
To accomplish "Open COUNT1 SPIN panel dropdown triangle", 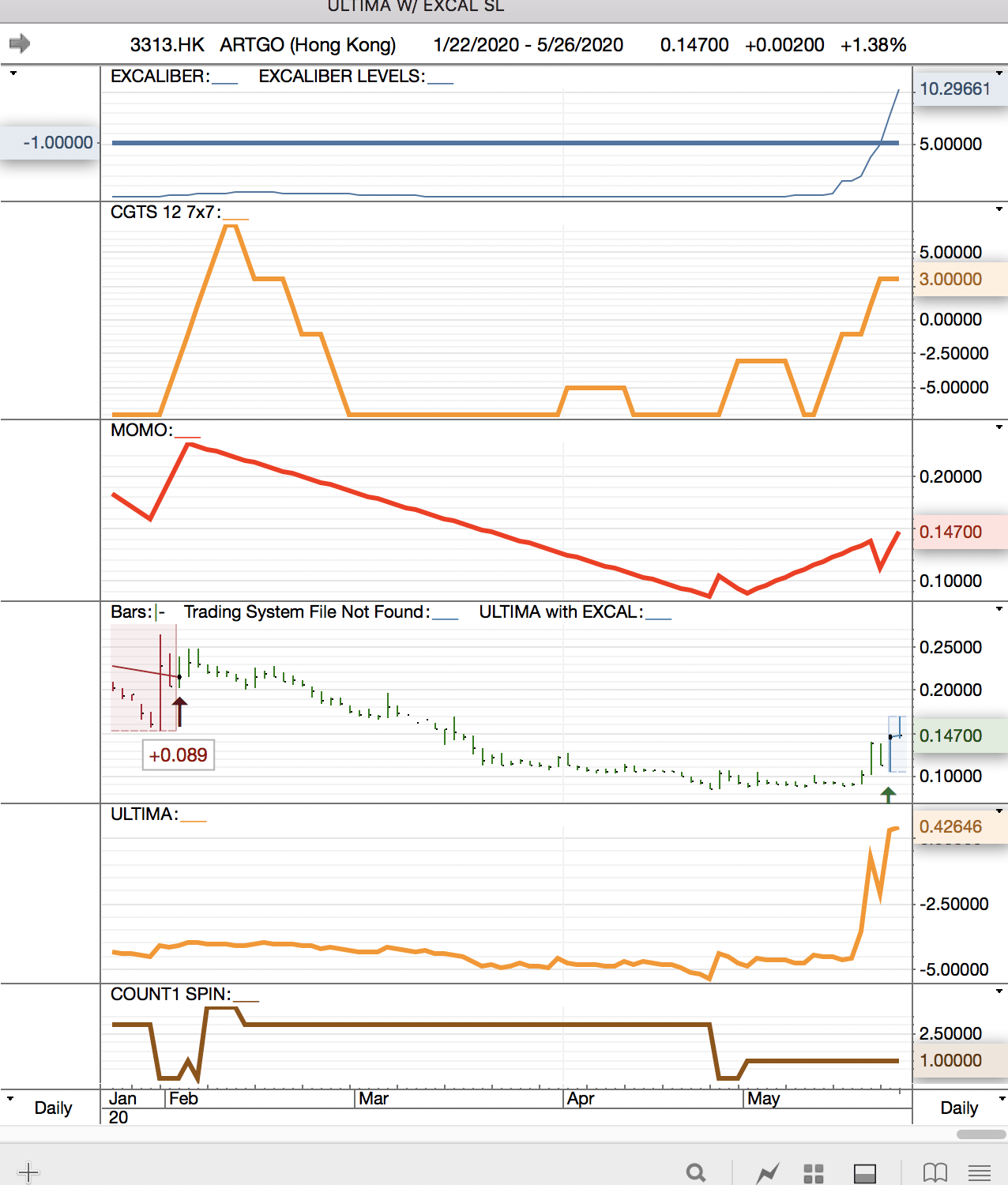I will (x=999, y=991).
